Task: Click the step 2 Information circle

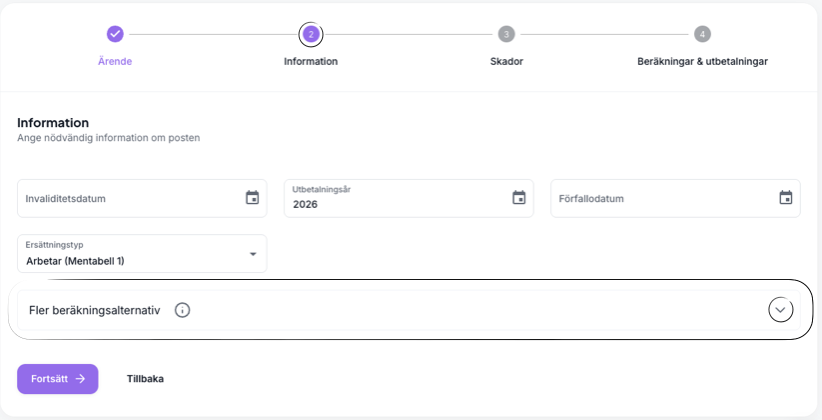Action: [x=311, y=34]
